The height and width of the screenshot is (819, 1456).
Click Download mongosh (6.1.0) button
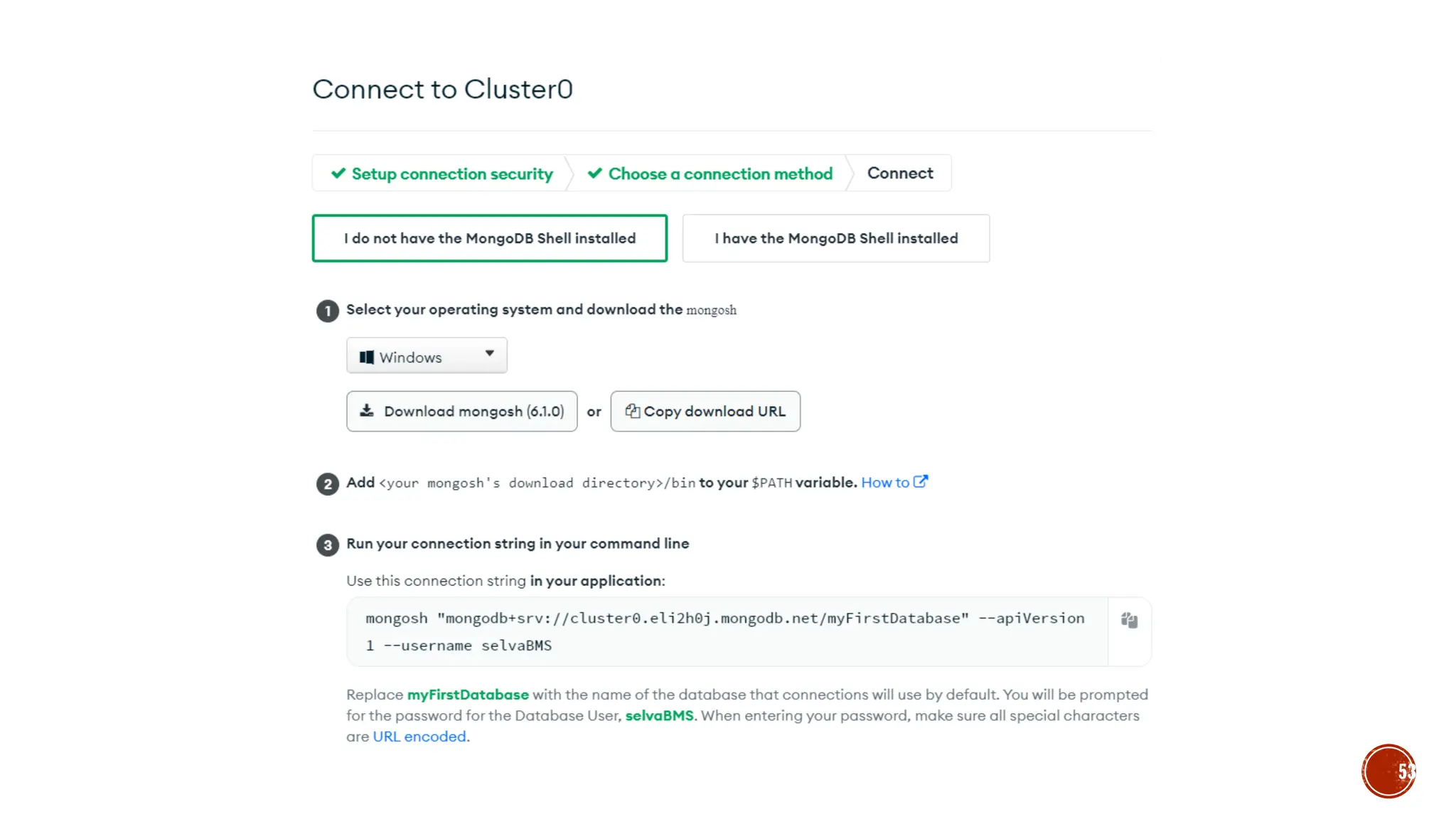click(x=461, y=412)
